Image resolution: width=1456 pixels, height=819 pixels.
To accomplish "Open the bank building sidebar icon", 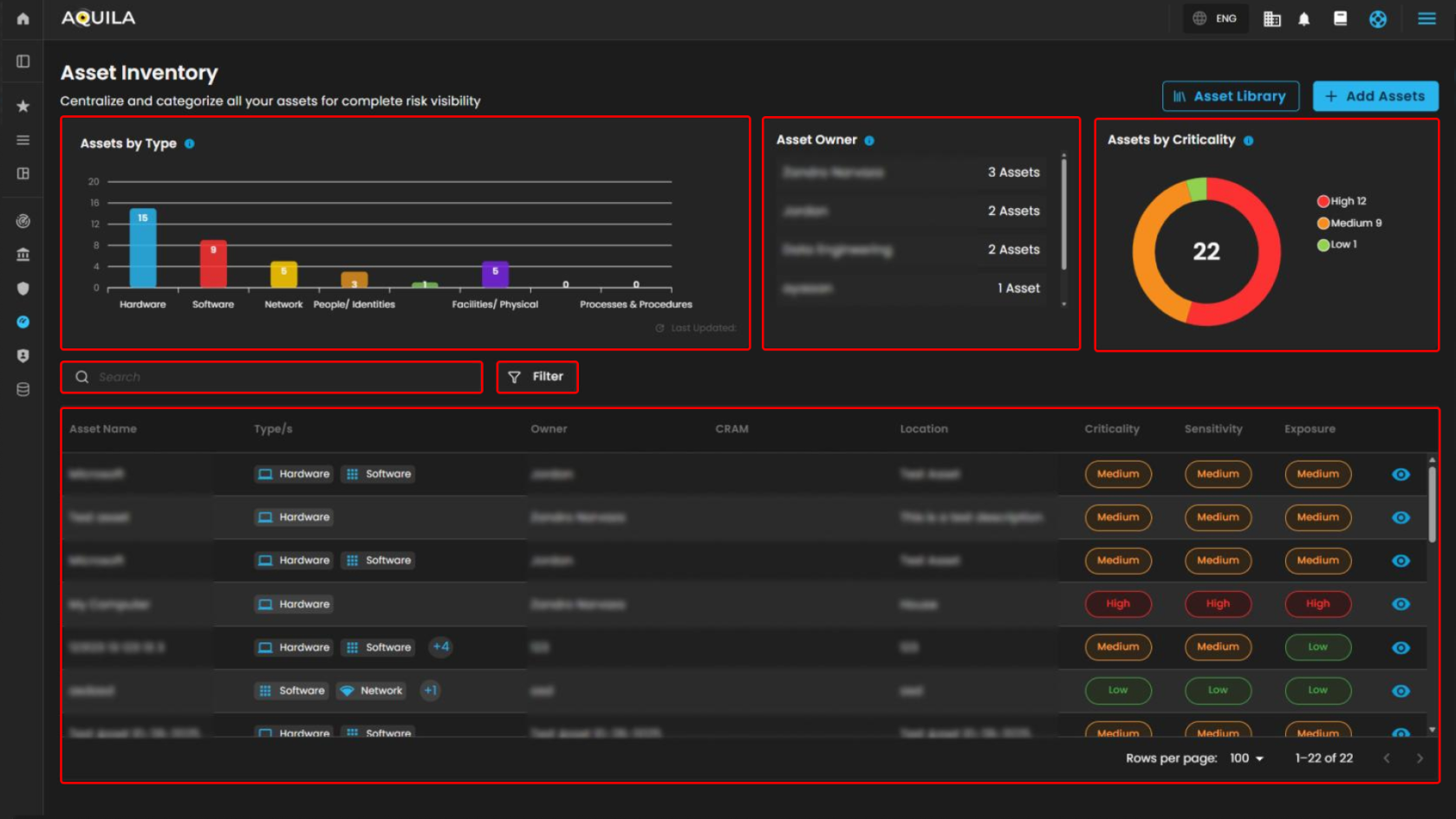I will (23, 255).
